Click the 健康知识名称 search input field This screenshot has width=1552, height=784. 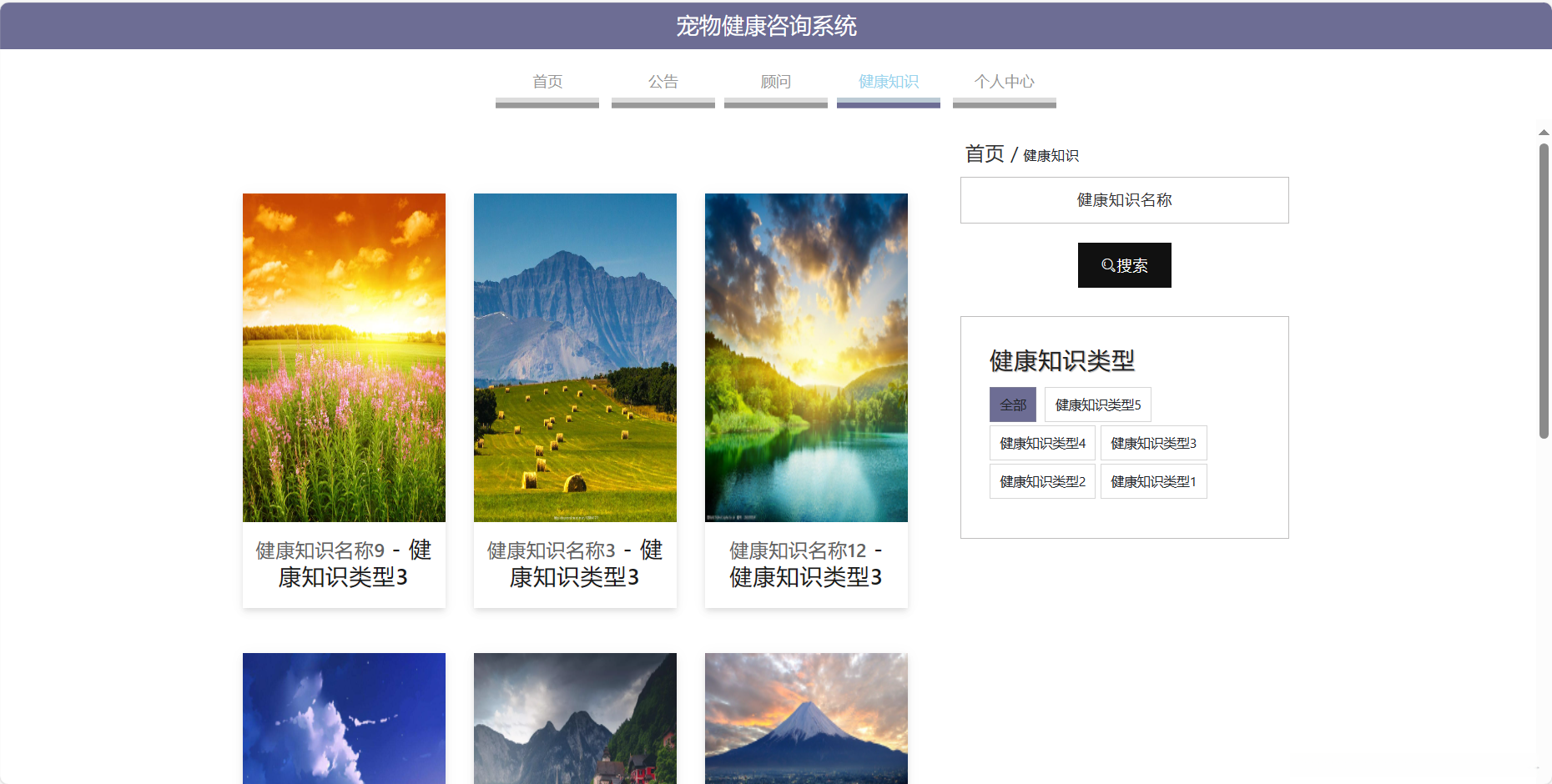point(1124,200)
